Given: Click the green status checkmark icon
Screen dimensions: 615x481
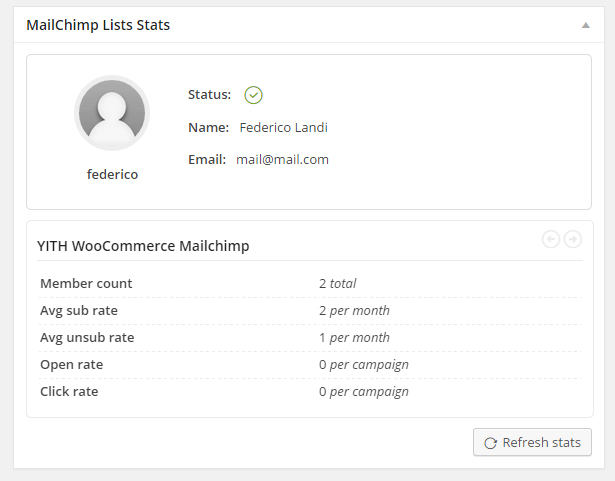Looking at the screenshot, I should coord(254,95).
